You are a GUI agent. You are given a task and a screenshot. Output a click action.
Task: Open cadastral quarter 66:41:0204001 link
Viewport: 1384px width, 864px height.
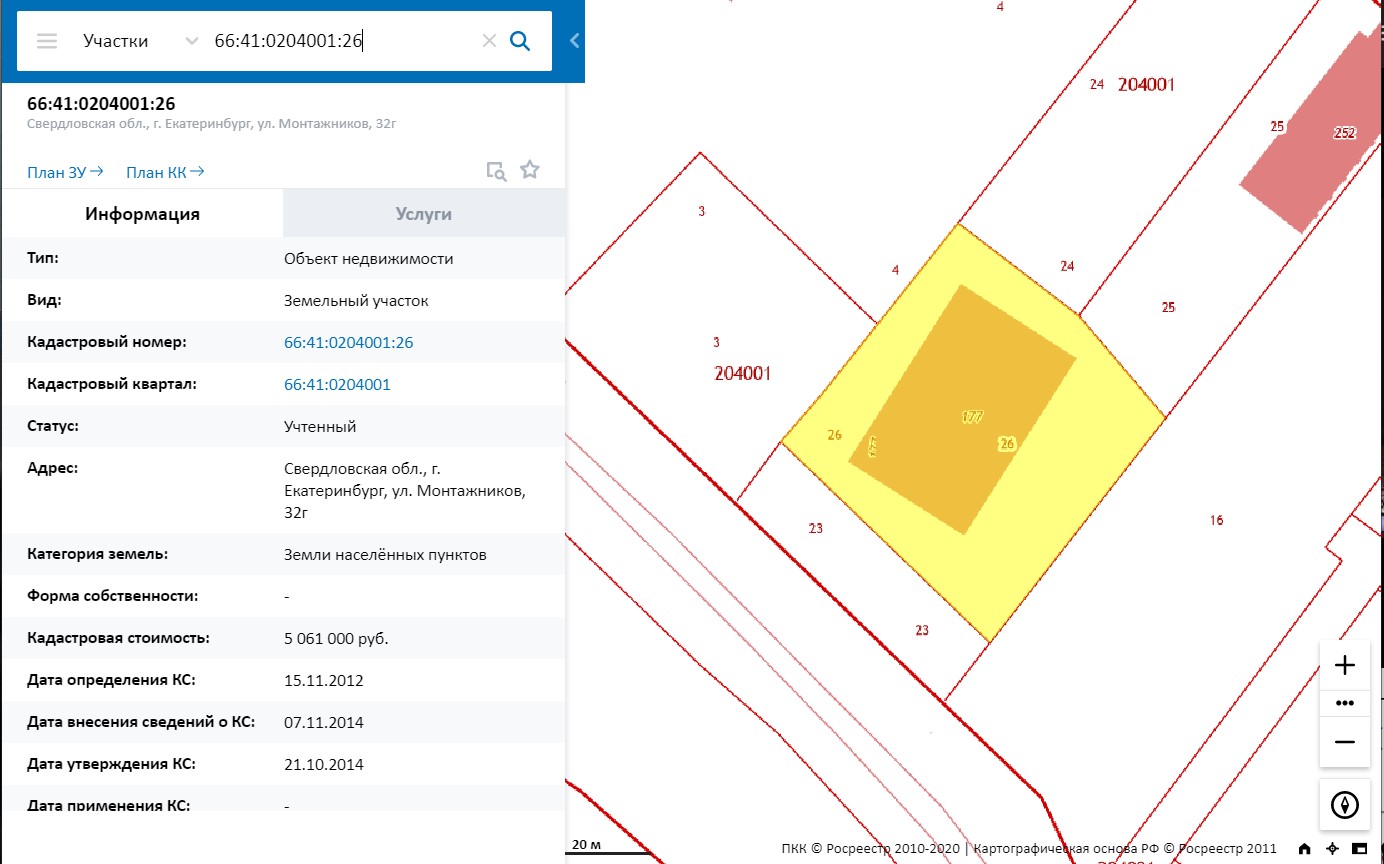tap(337, 385)
